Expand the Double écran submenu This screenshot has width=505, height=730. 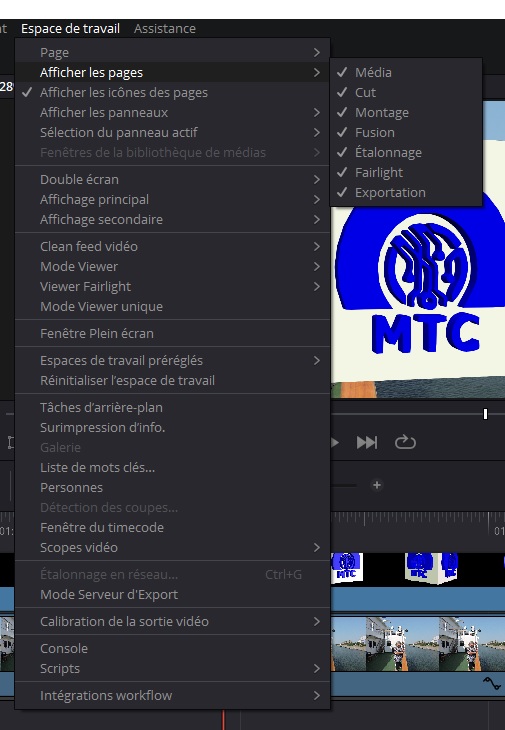pyautogui.click(x=172, y=180)
